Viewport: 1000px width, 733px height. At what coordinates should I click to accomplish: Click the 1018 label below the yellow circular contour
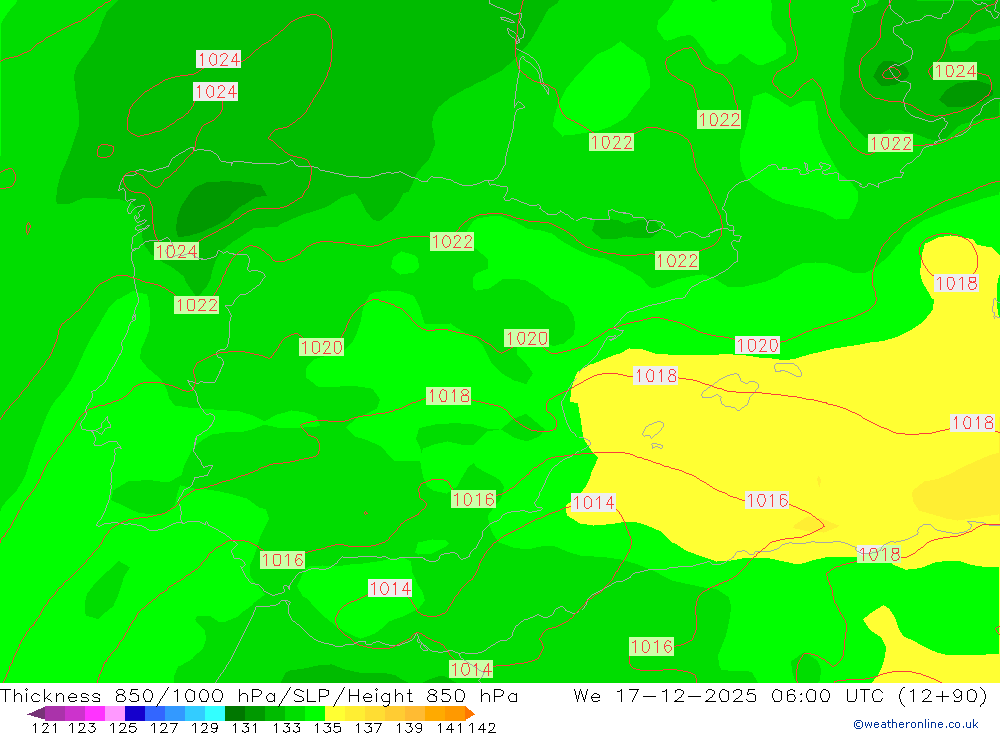955,283
